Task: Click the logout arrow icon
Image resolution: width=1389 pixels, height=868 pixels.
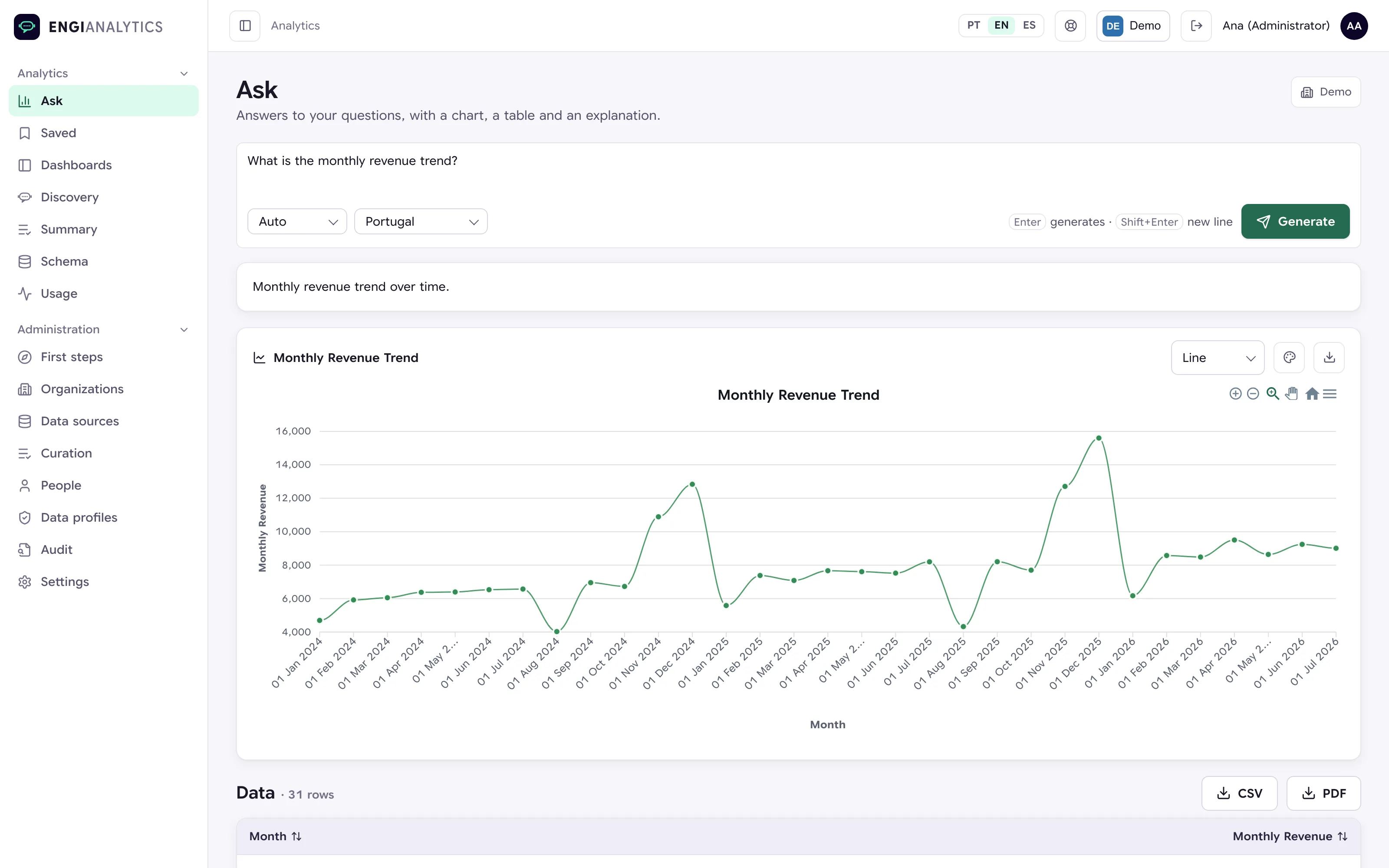Action: click(x=1196, y=26)
